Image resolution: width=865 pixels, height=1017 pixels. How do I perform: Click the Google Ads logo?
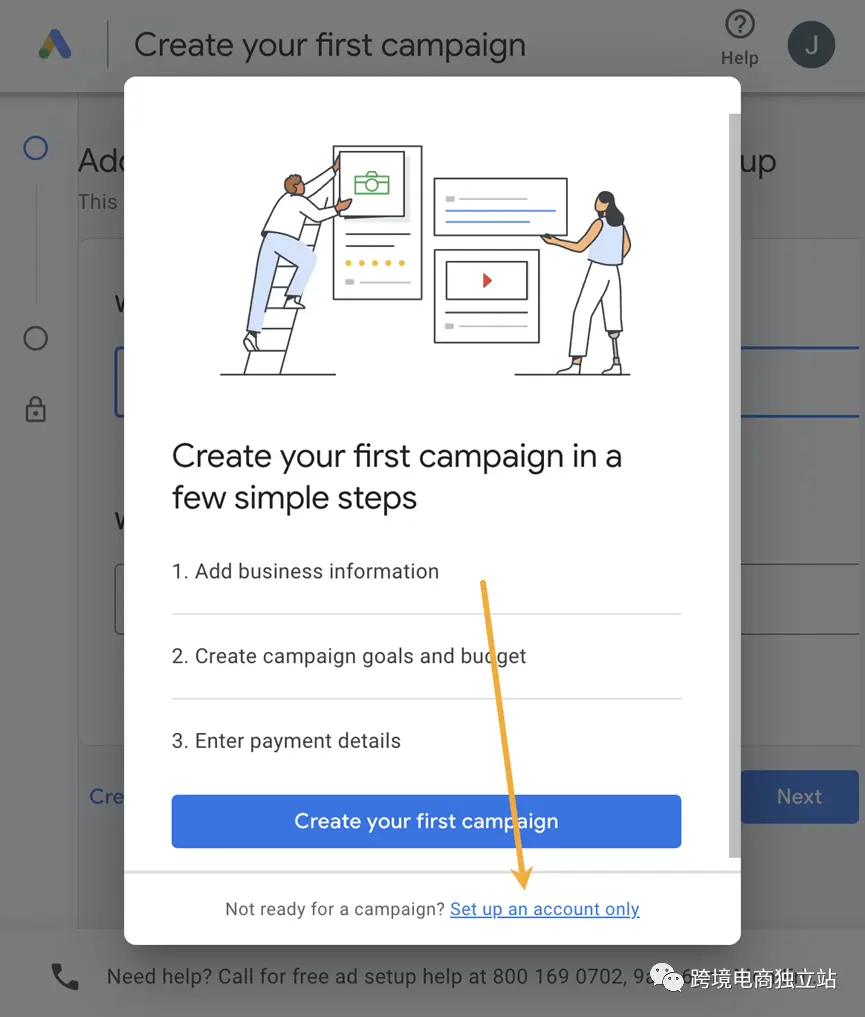(55, 44)
